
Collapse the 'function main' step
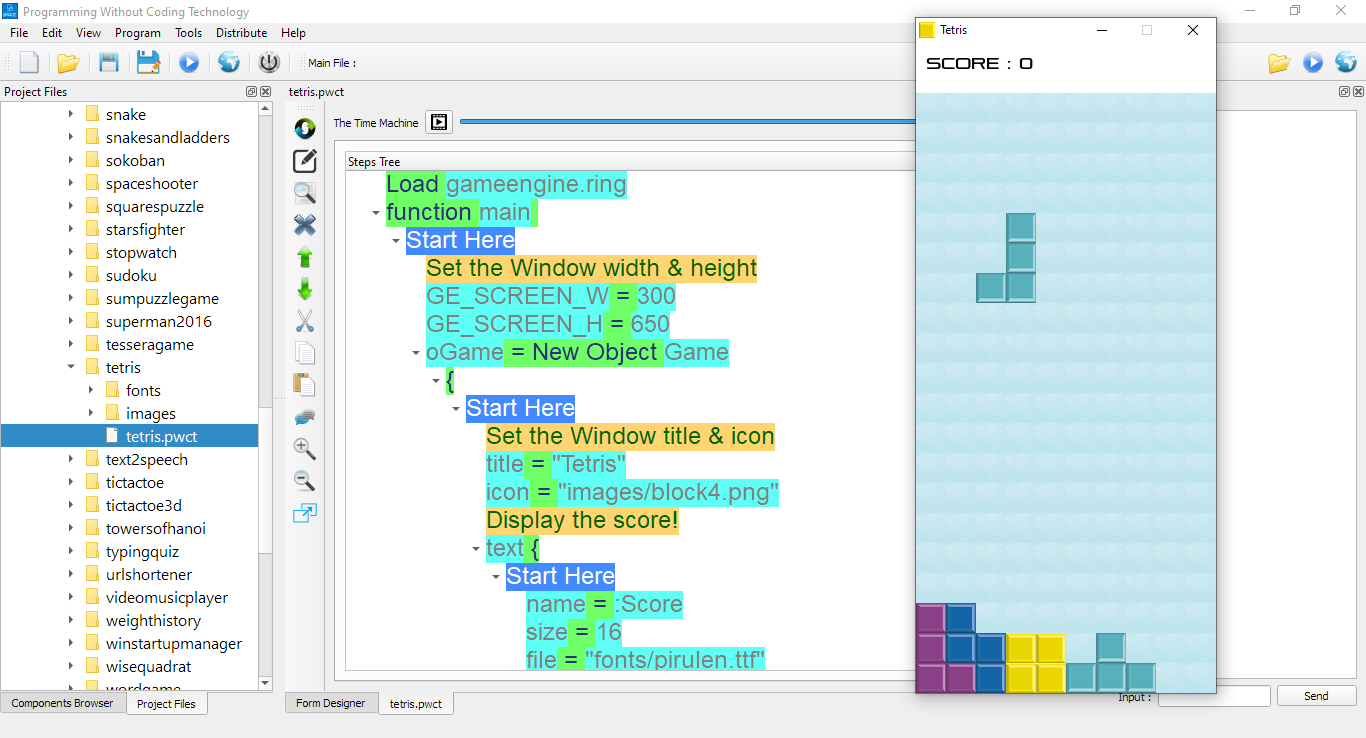point(375,213)
